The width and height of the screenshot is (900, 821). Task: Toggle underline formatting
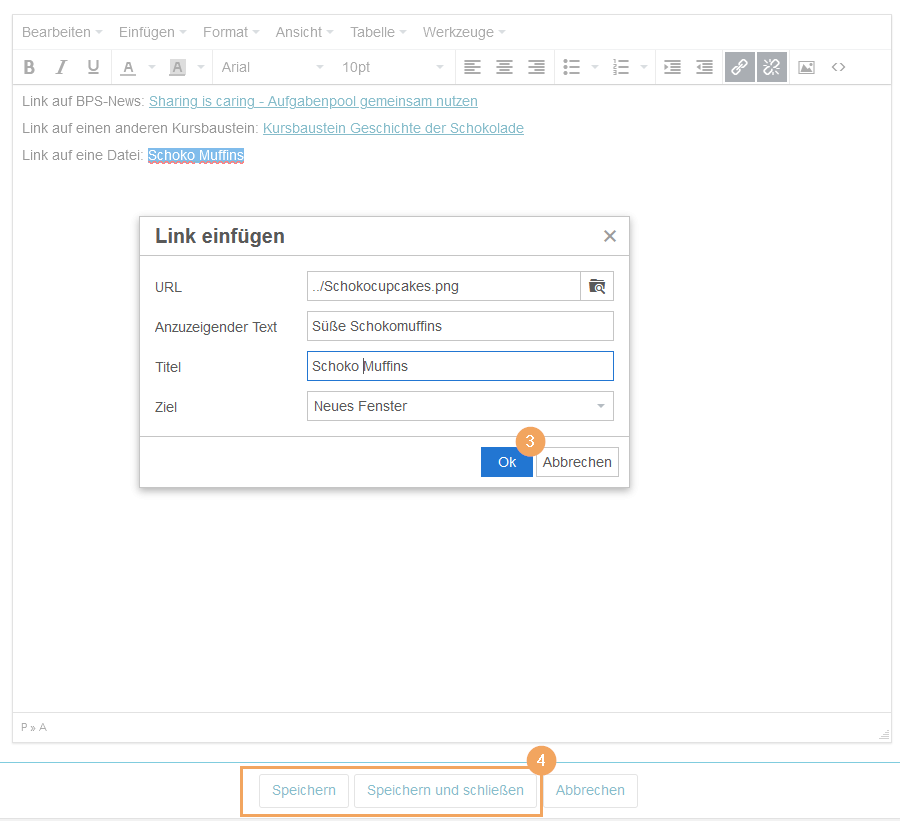point(93,67)
